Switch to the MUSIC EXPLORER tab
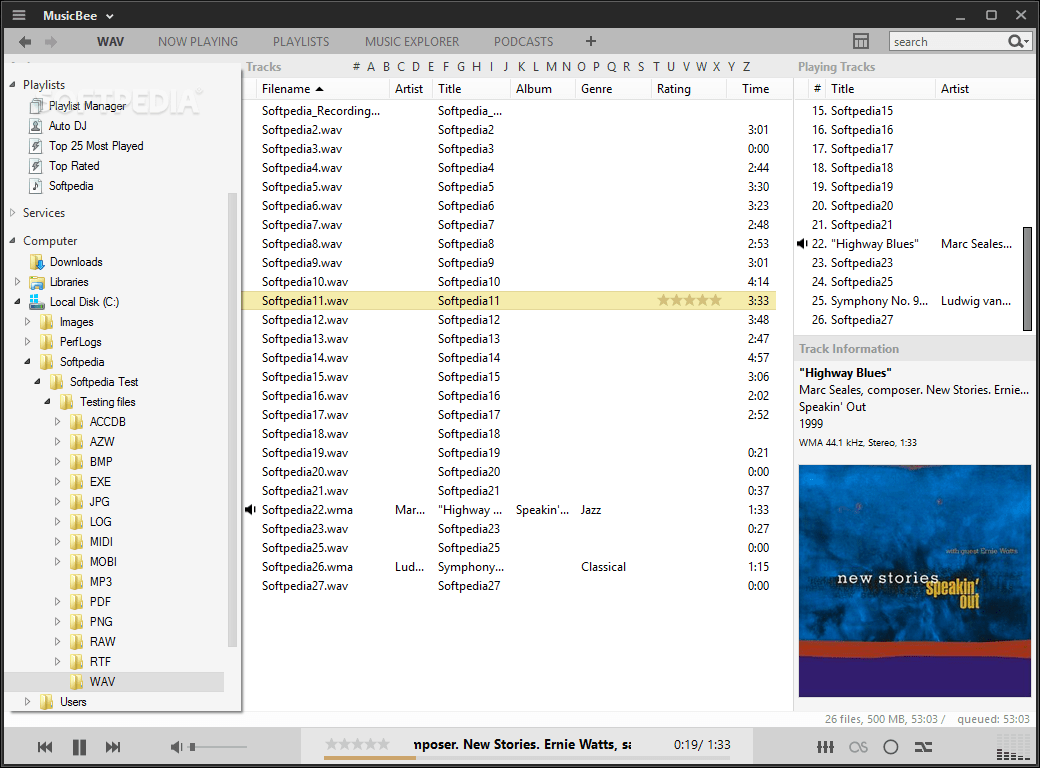 (x=411, y=41)
